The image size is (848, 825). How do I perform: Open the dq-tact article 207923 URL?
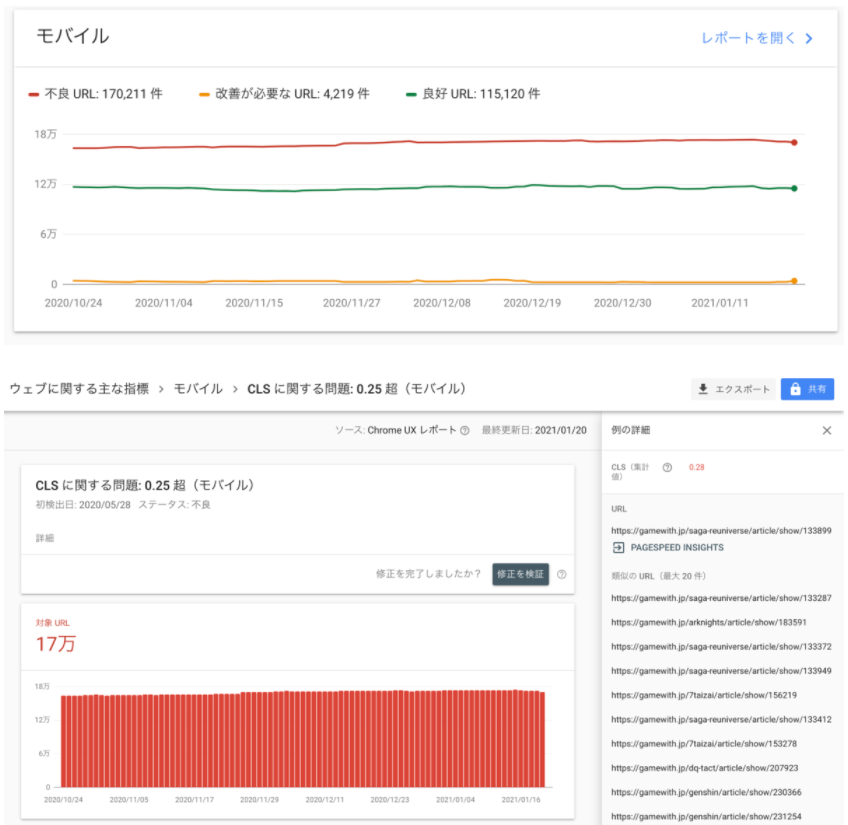[705, 768]
